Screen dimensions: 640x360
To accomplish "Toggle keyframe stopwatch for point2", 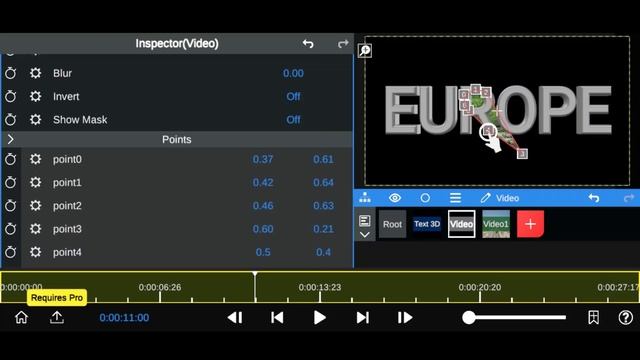I will click(x=11, y=205).
